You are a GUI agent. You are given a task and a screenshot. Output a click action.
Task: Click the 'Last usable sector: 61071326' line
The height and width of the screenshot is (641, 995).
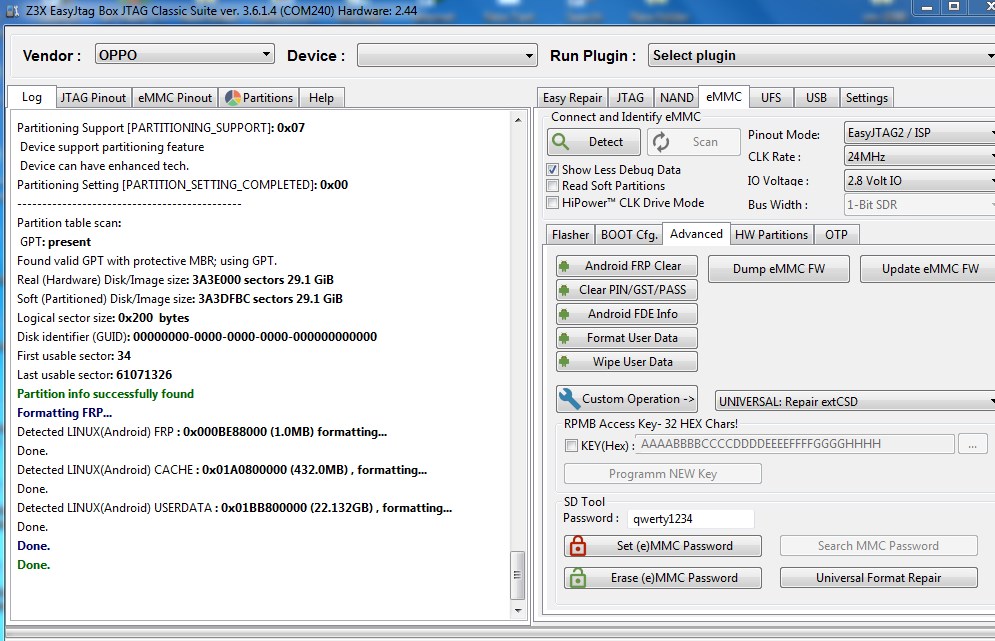[x=95, y=374]
